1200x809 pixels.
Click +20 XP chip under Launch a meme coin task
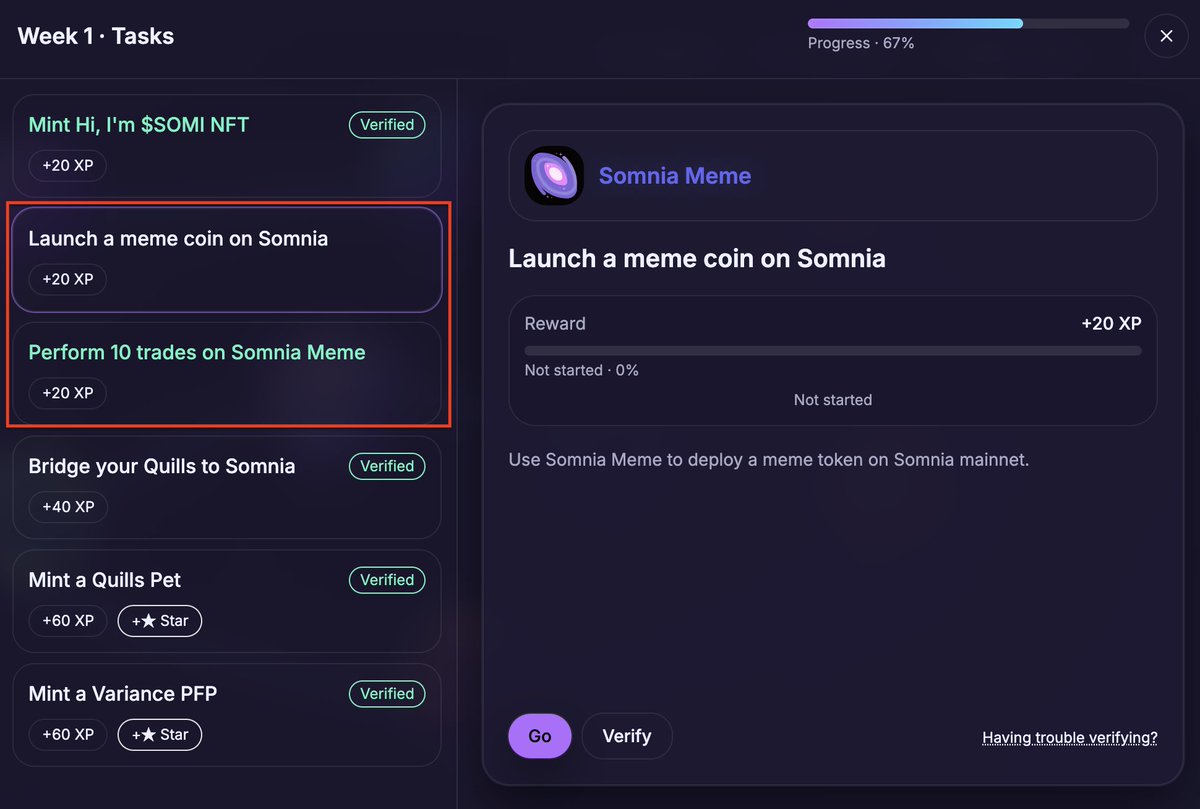68,280
